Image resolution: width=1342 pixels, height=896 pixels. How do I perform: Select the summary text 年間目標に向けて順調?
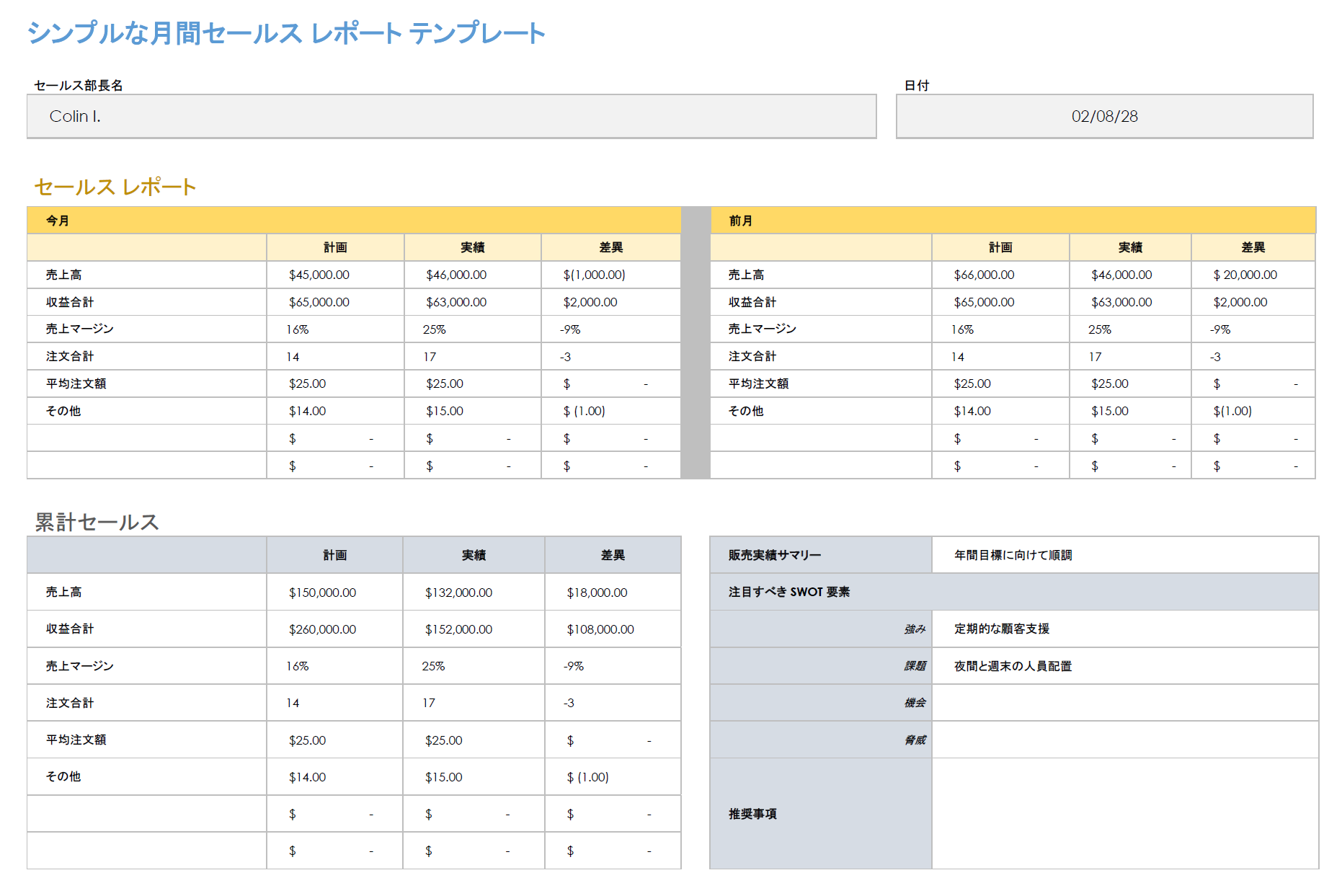click(x=1013, y=555)
